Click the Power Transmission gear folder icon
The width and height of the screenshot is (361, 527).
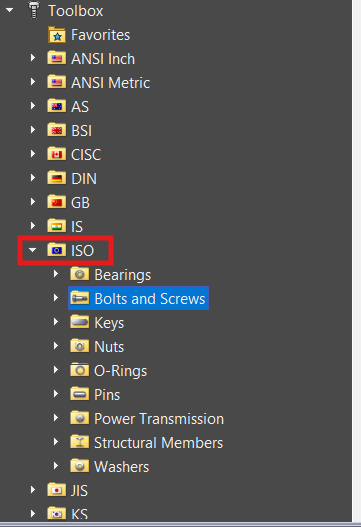tap(80, 418)
